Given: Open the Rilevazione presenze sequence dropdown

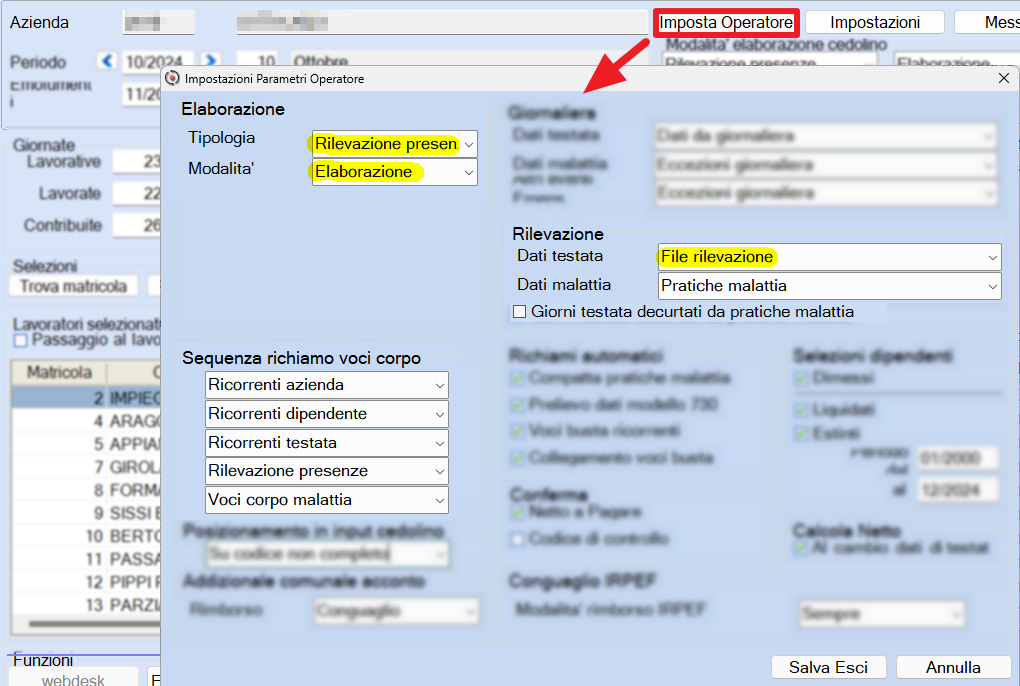Looking at the screenshot, I should click(327, 471).
